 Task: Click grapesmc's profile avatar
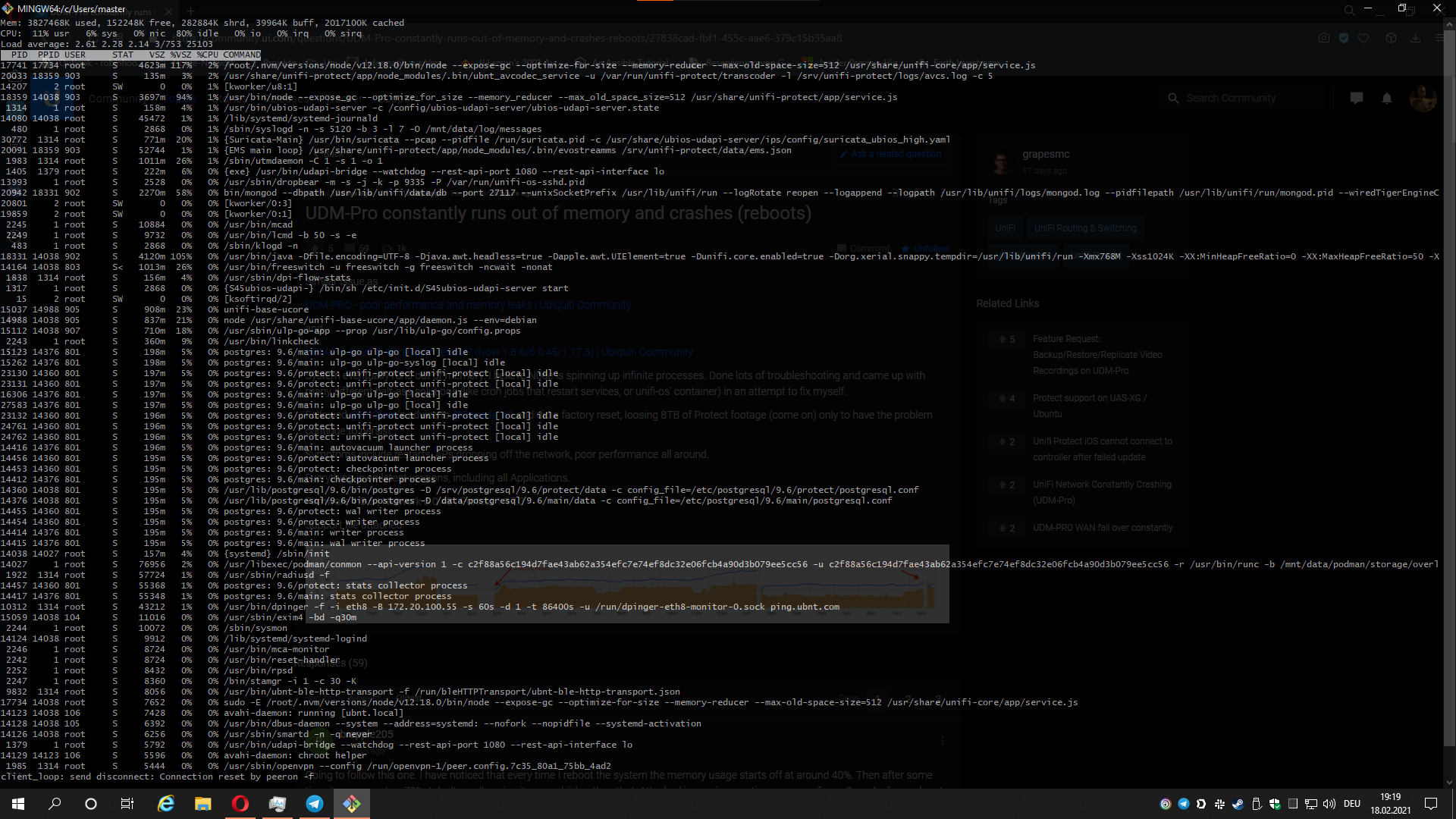pos(1001,162)
